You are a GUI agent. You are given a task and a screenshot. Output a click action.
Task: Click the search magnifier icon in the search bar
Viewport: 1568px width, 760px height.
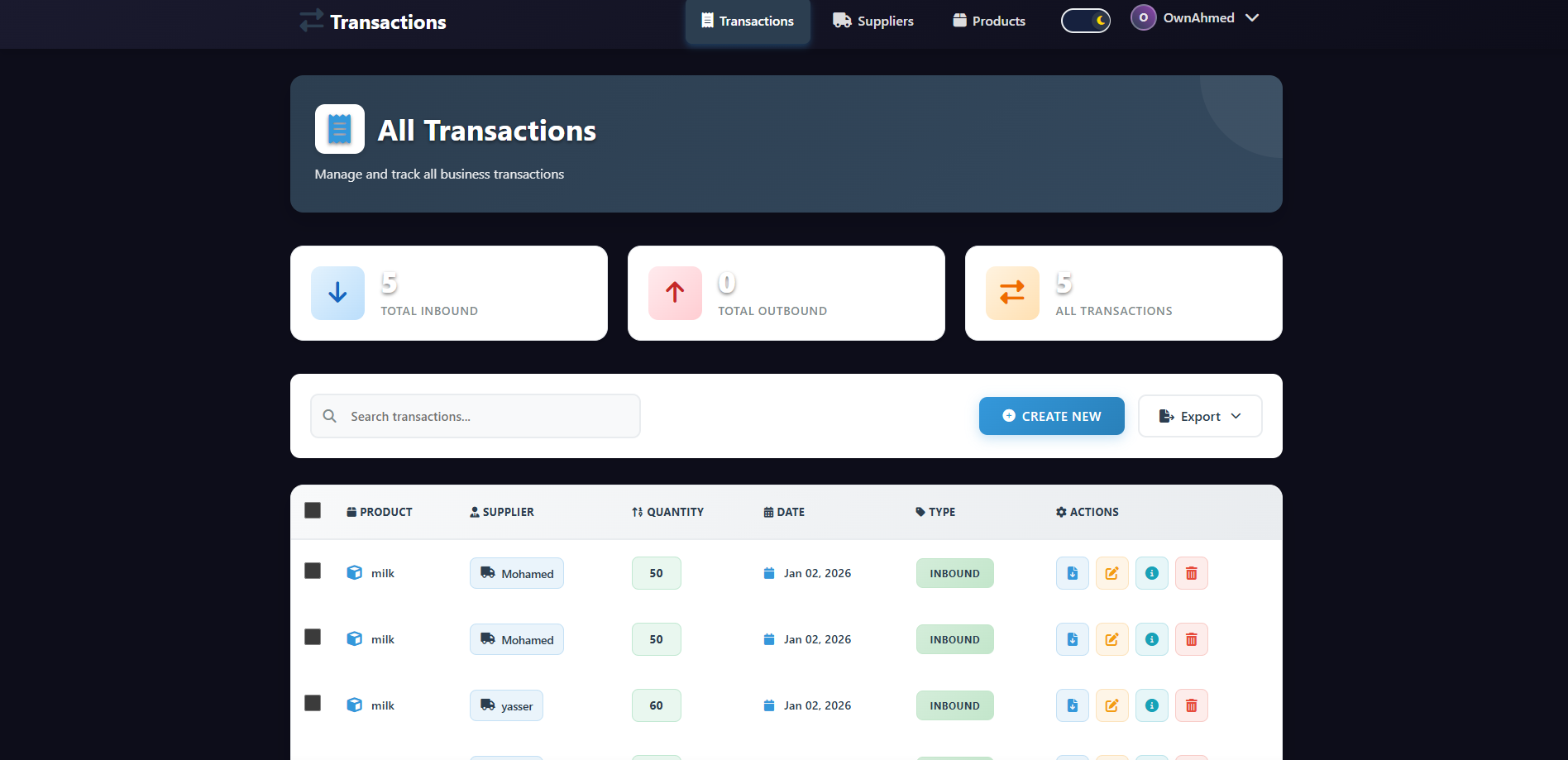click(330, 416)
